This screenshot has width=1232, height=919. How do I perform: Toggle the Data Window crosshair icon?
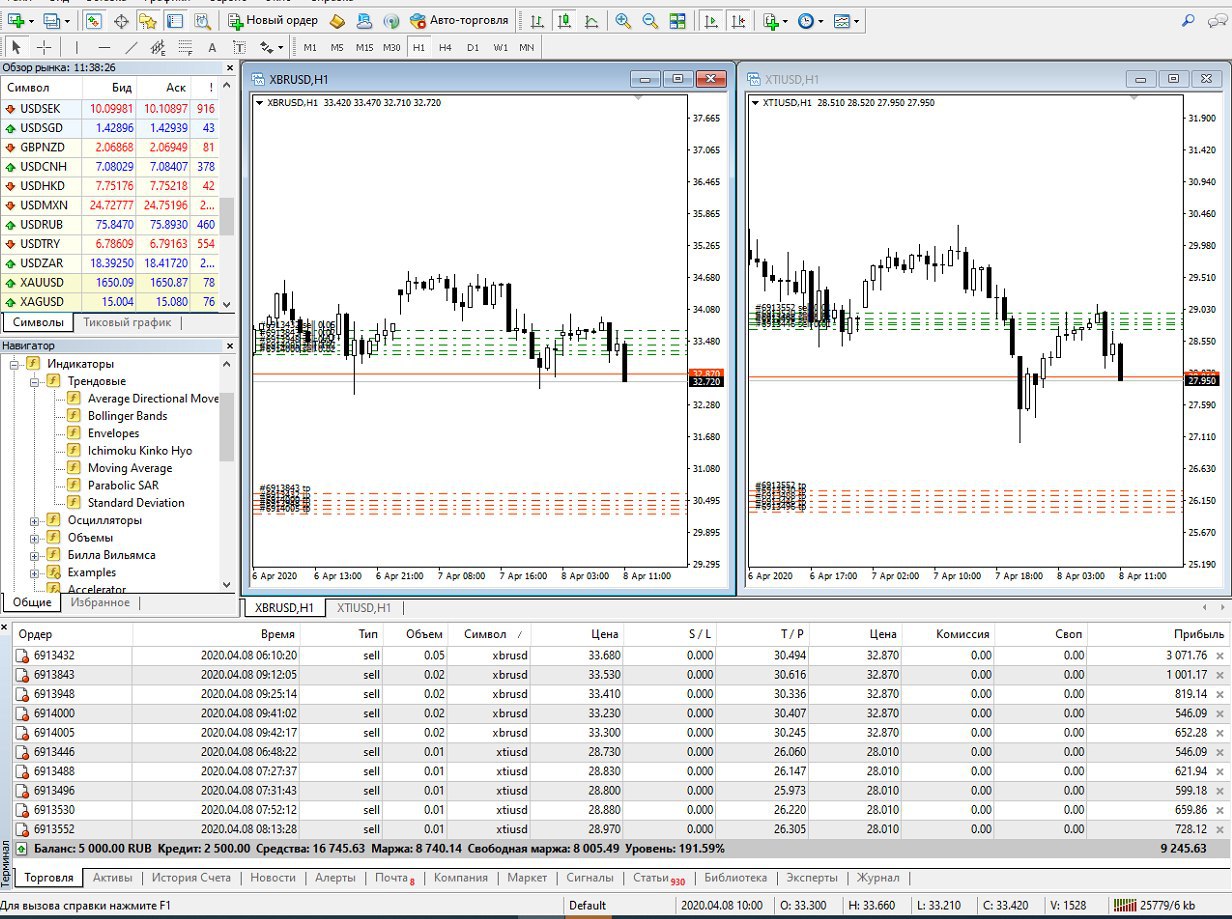pos(121,20)
